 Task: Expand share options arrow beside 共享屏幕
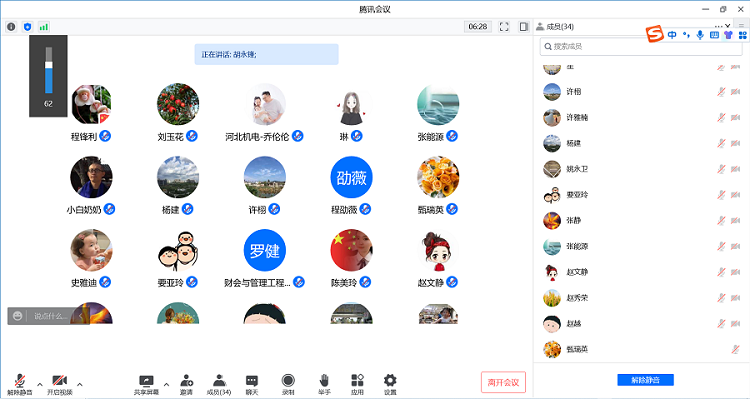click(x=166, y=384)
